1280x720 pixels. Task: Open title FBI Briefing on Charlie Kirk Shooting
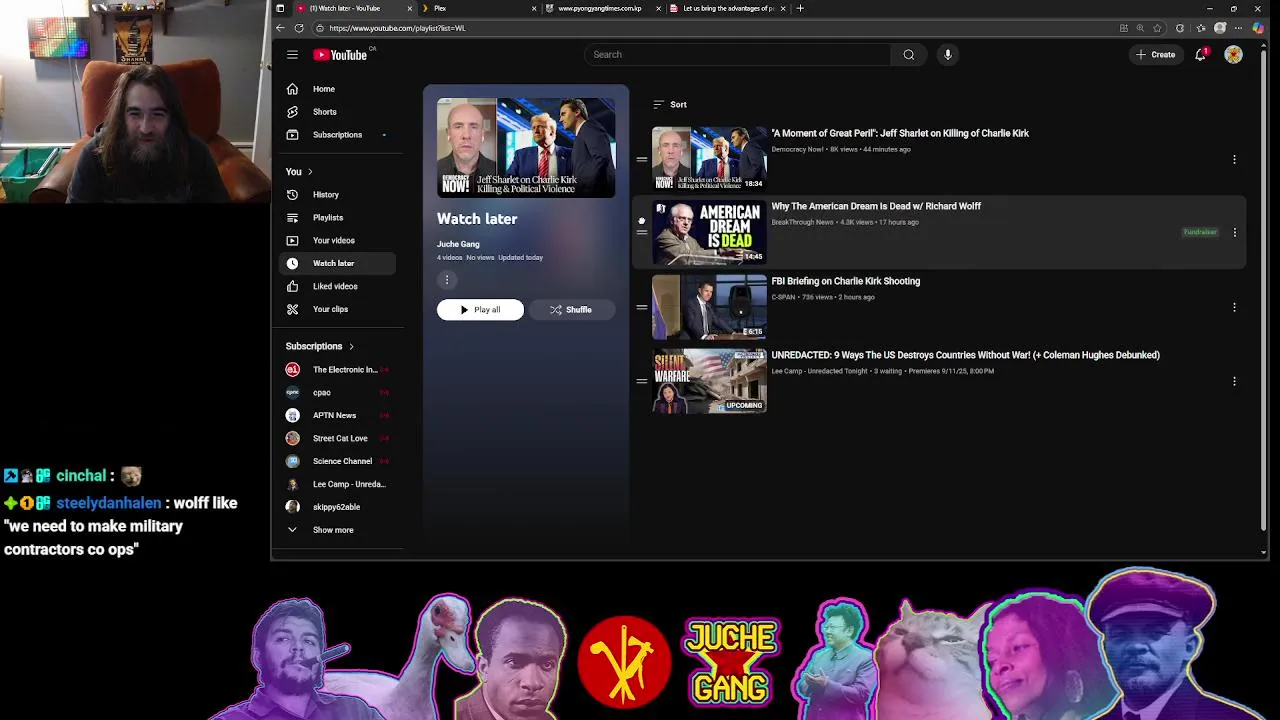click(846, 281)
